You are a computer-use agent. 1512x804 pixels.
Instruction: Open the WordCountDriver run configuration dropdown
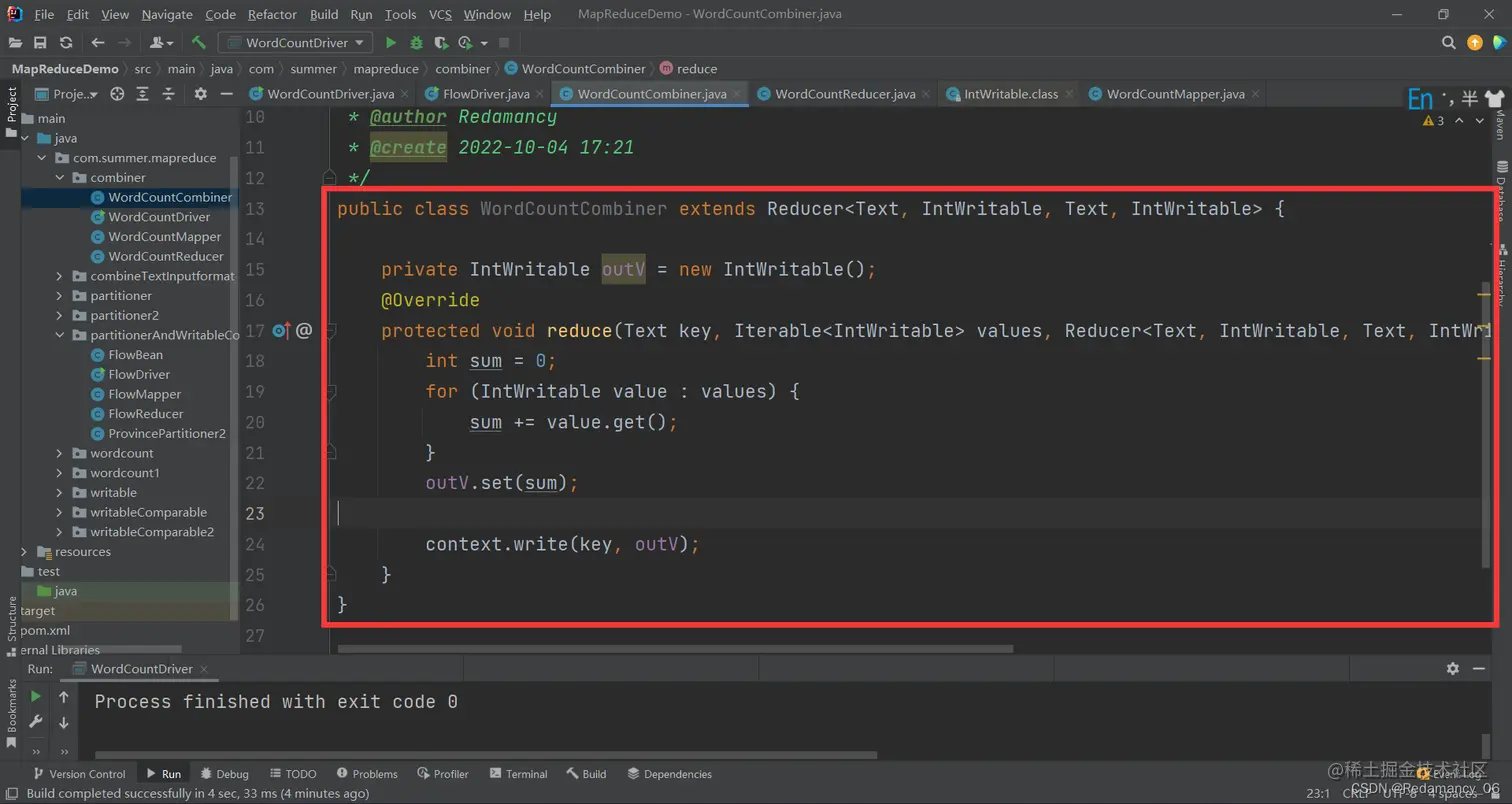point(296,43)
